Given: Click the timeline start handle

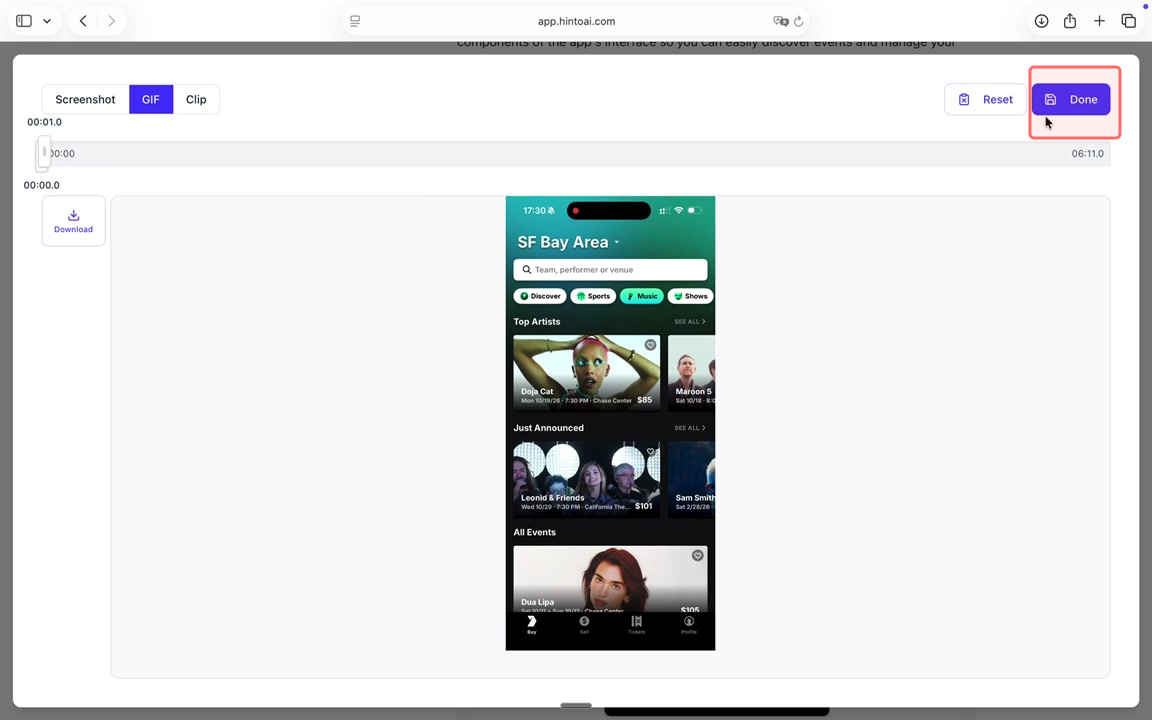Looking at the screenshot, I should pyautogui.click(x=44, y=153).
